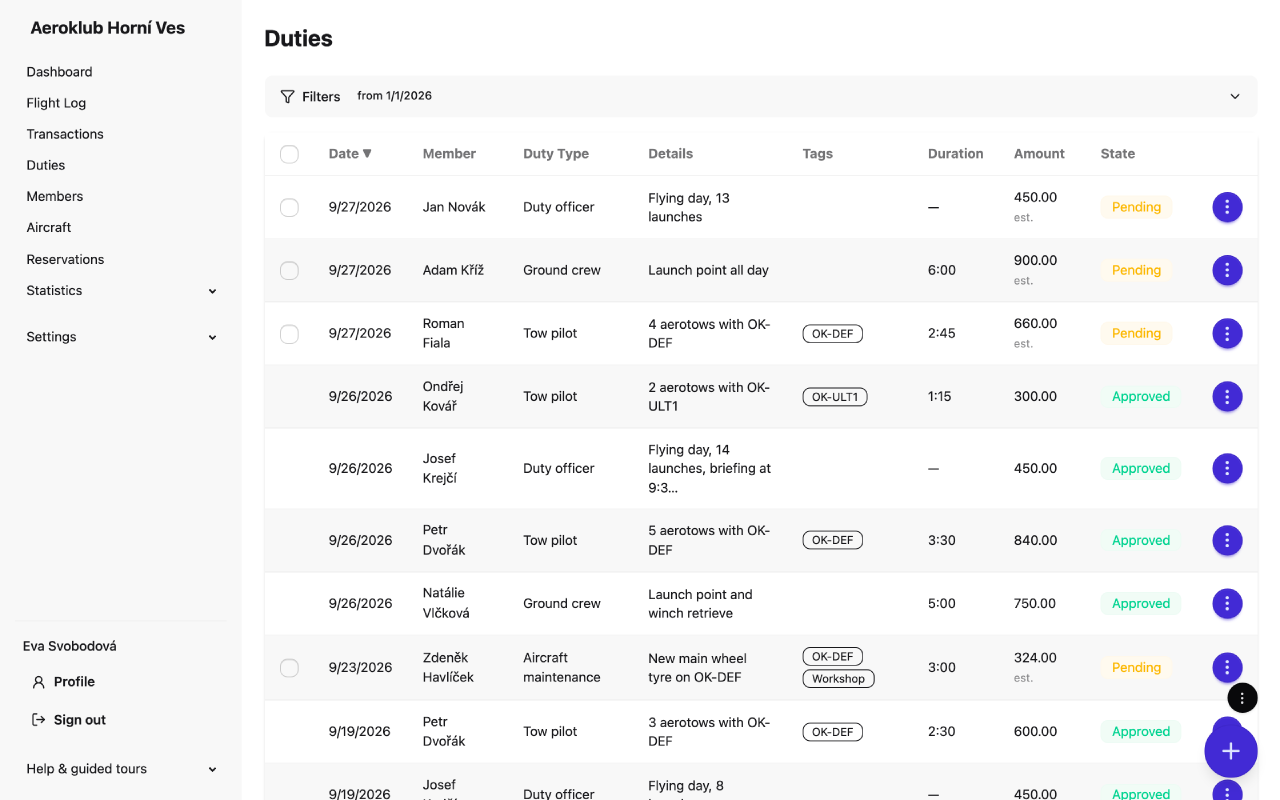
Task: Open actions for Petr Dvořák 5 aerotows row
Action: point(1227,540)
